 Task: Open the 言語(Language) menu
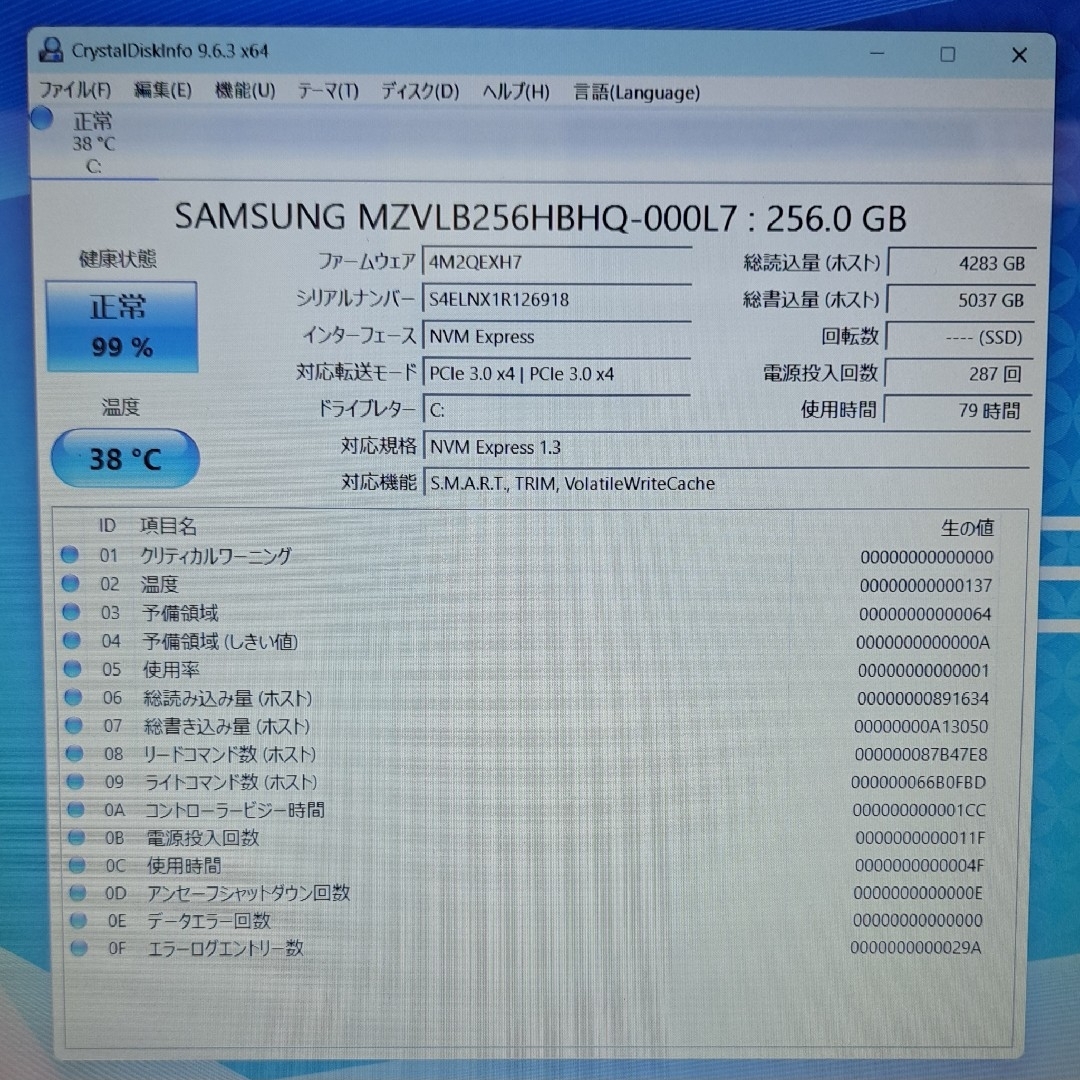(x=636, y=92)
